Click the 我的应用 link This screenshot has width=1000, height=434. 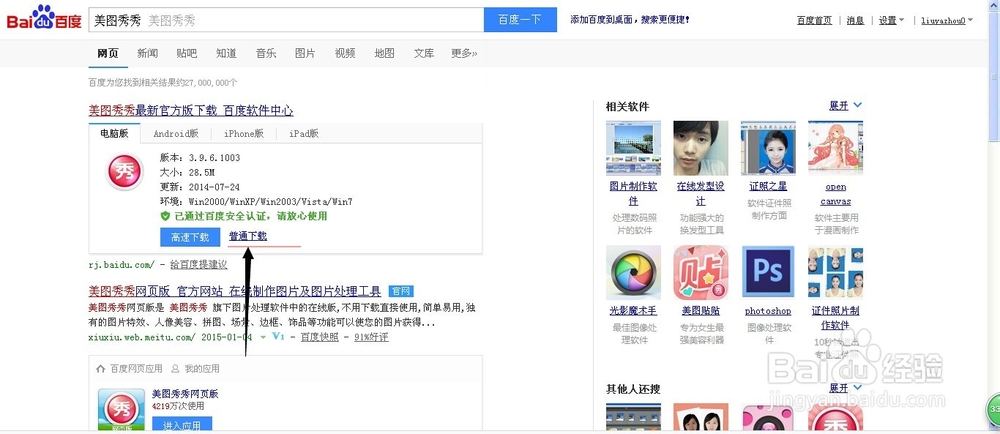click(202, 368)
